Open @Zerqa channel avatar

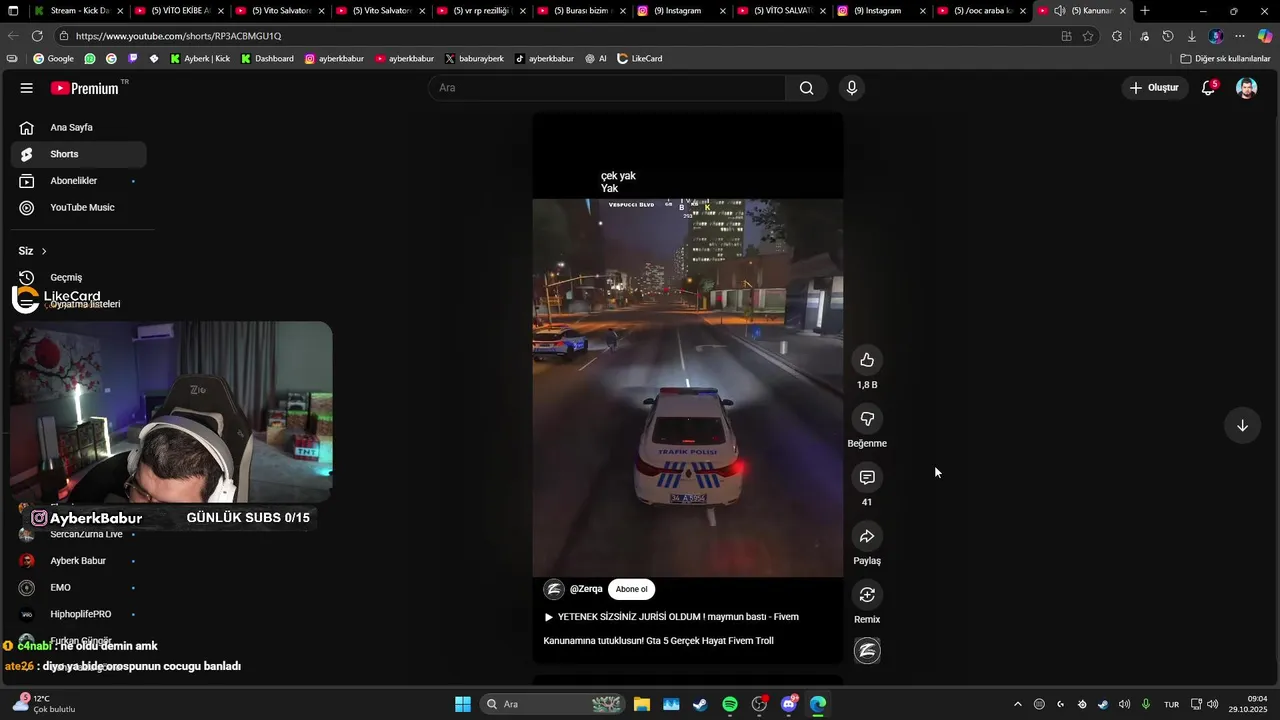click(554, 589)
